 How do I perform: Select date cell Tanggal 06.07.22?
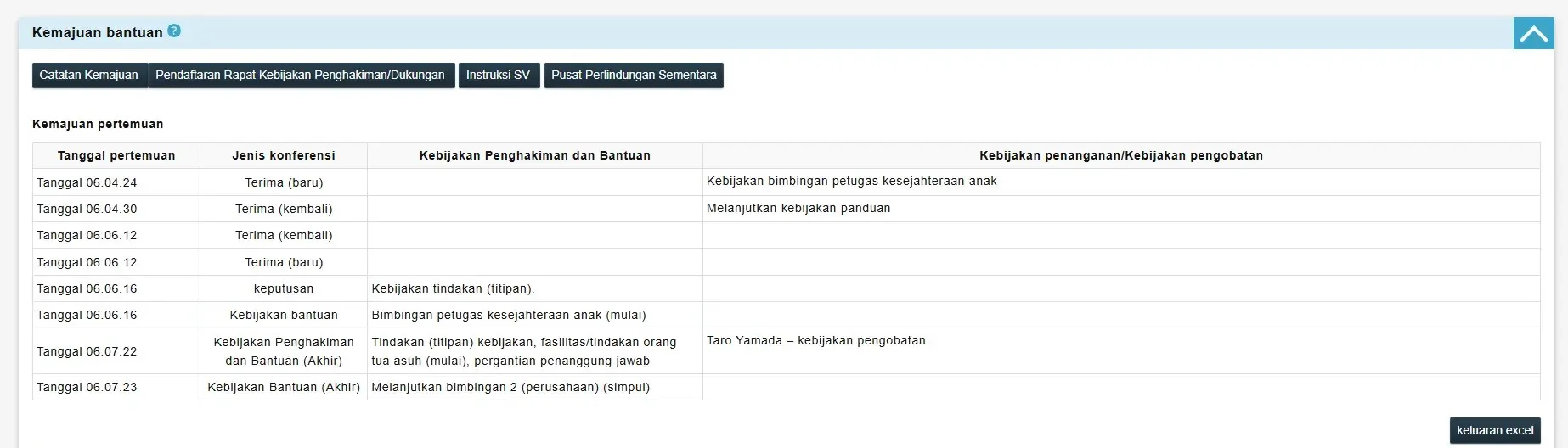[116, 351]
